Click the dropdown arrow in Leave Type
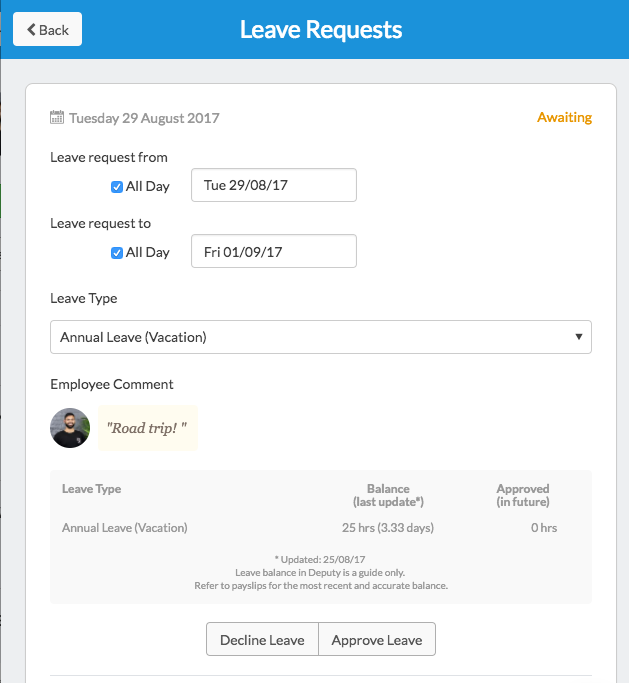 (x=578, y=337)
